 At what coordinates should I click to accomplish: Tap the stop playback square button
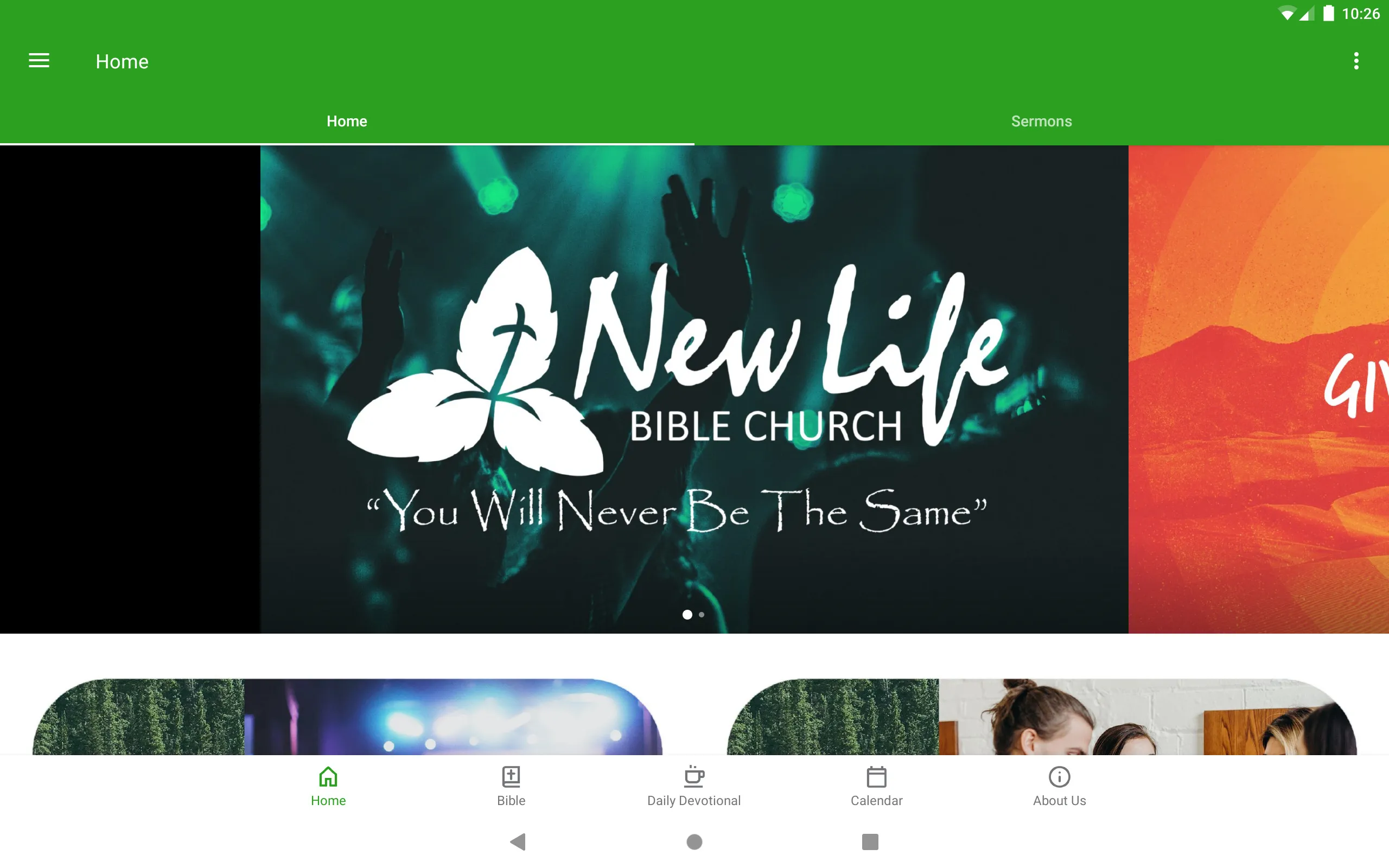pos(868,841)
